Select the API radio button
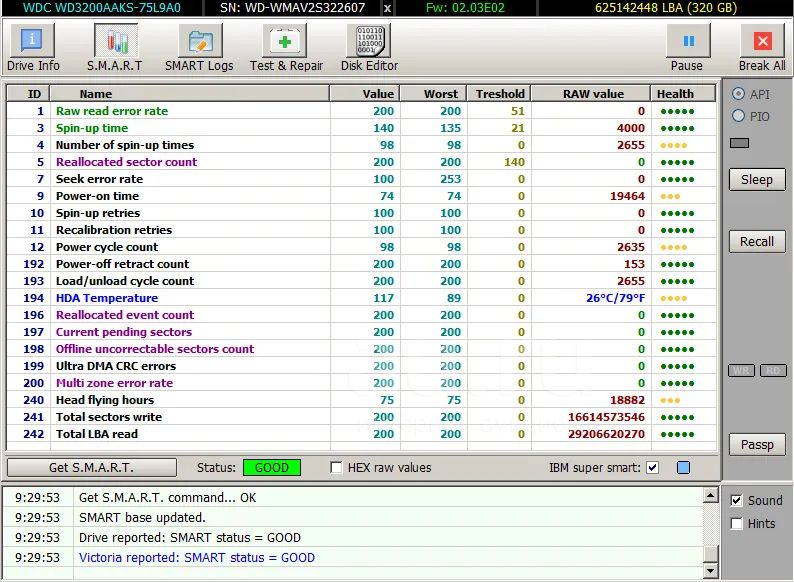This screenshot has height=582, width=794. [x=738, y=94]
